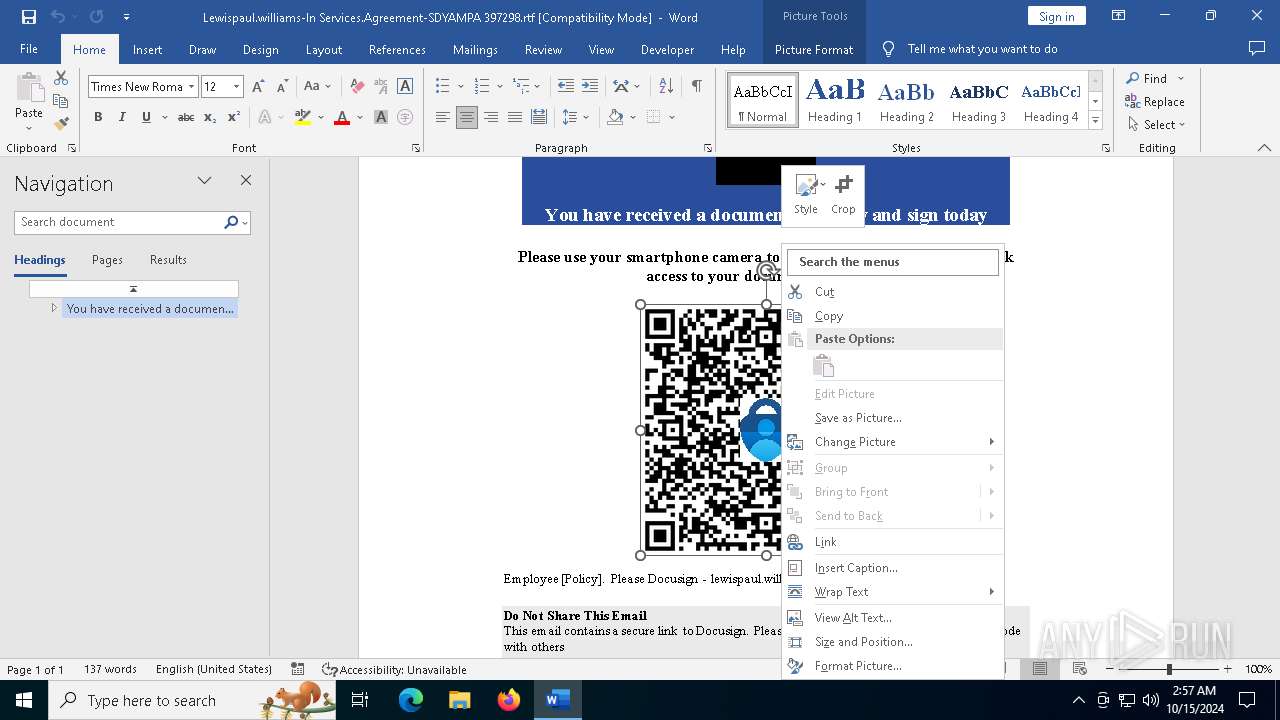1280x720 pixels.
Task: Click the Sign in button
Action: [x=1056, y=16]
